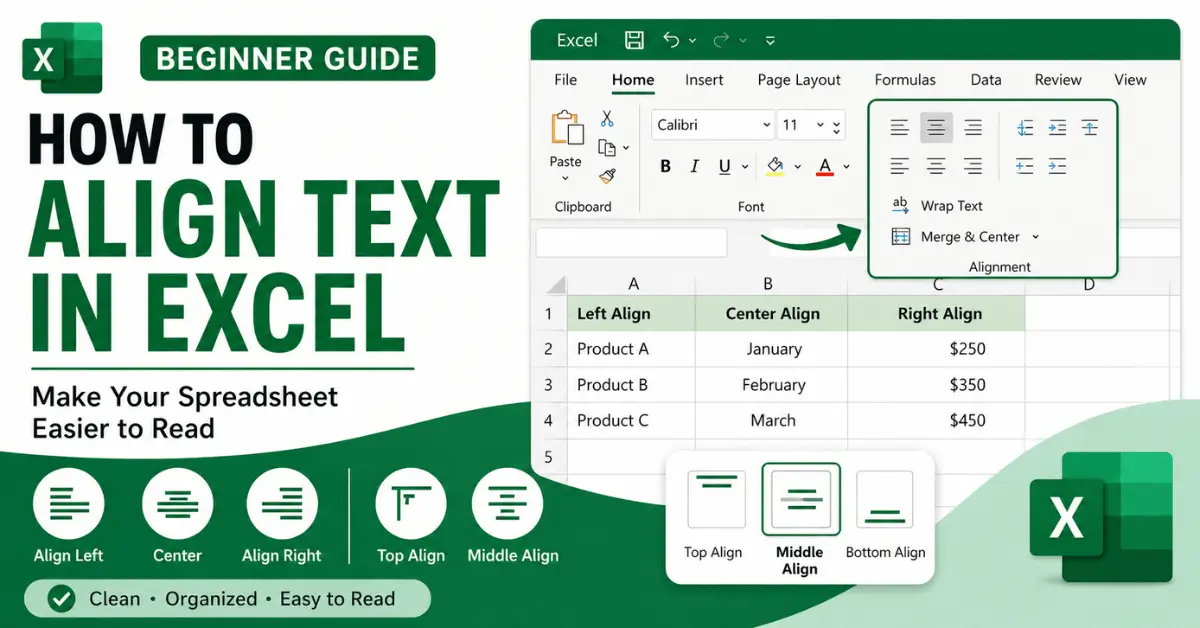Open the Formulas tab
Screen dimensions: 1200x628
tap(905, 80)
